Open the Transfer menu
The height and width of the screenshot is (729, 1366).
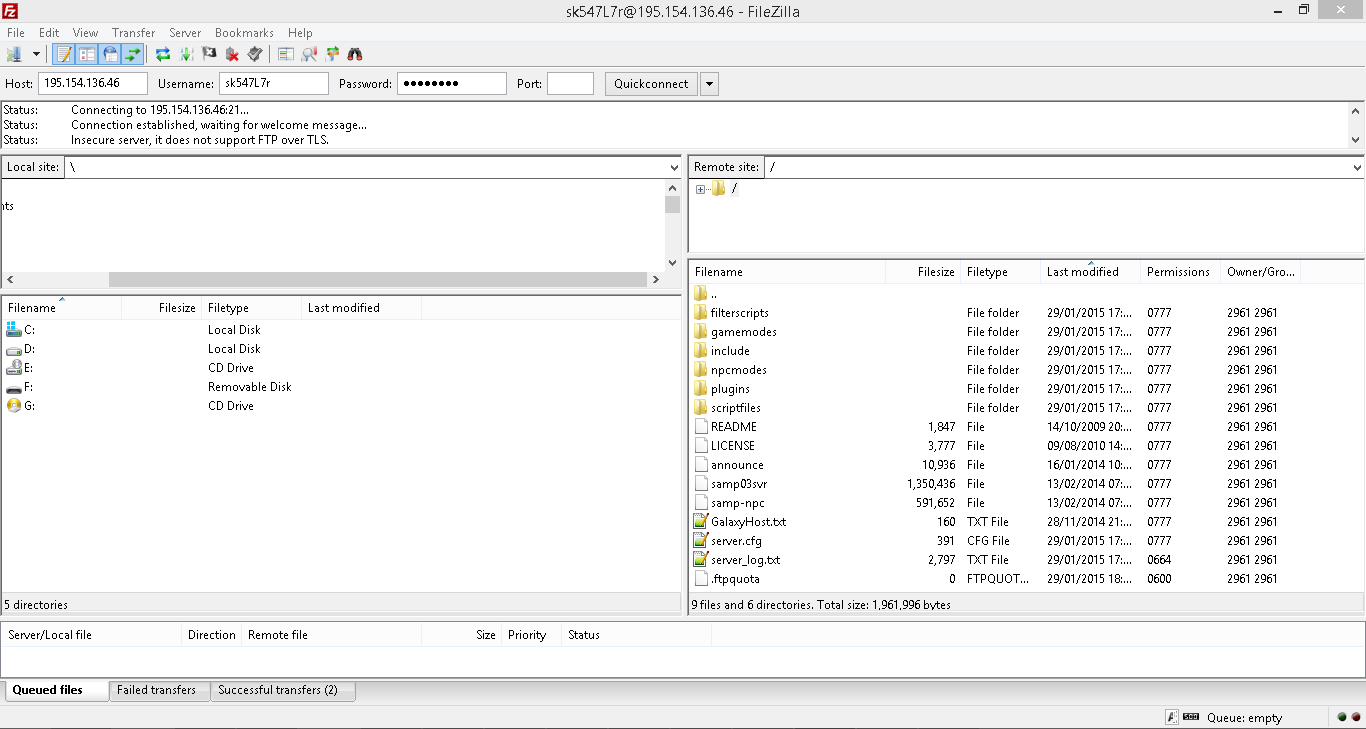[133, 33]
